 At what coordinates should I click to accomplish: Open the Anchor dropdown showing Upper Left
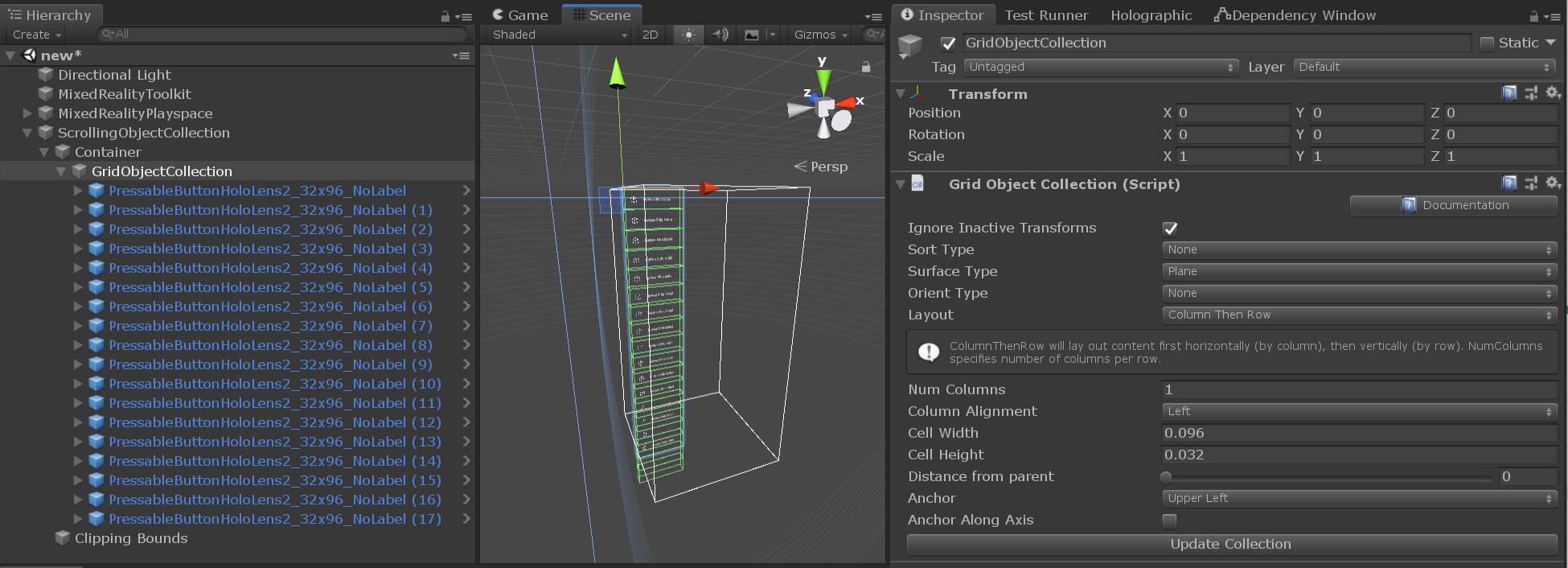(x=1360, y=498)
